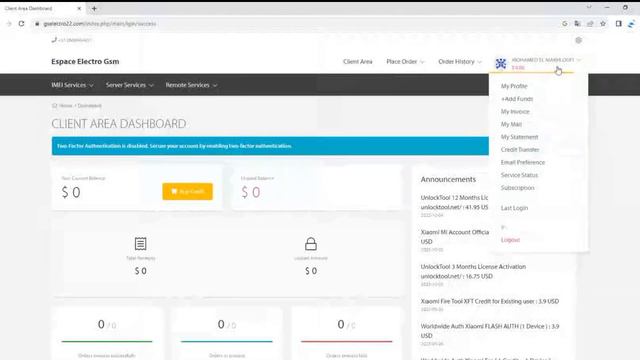640x360 pixels.
Task: Click the Locked Amount padlock icon
Action: [311, 244]
